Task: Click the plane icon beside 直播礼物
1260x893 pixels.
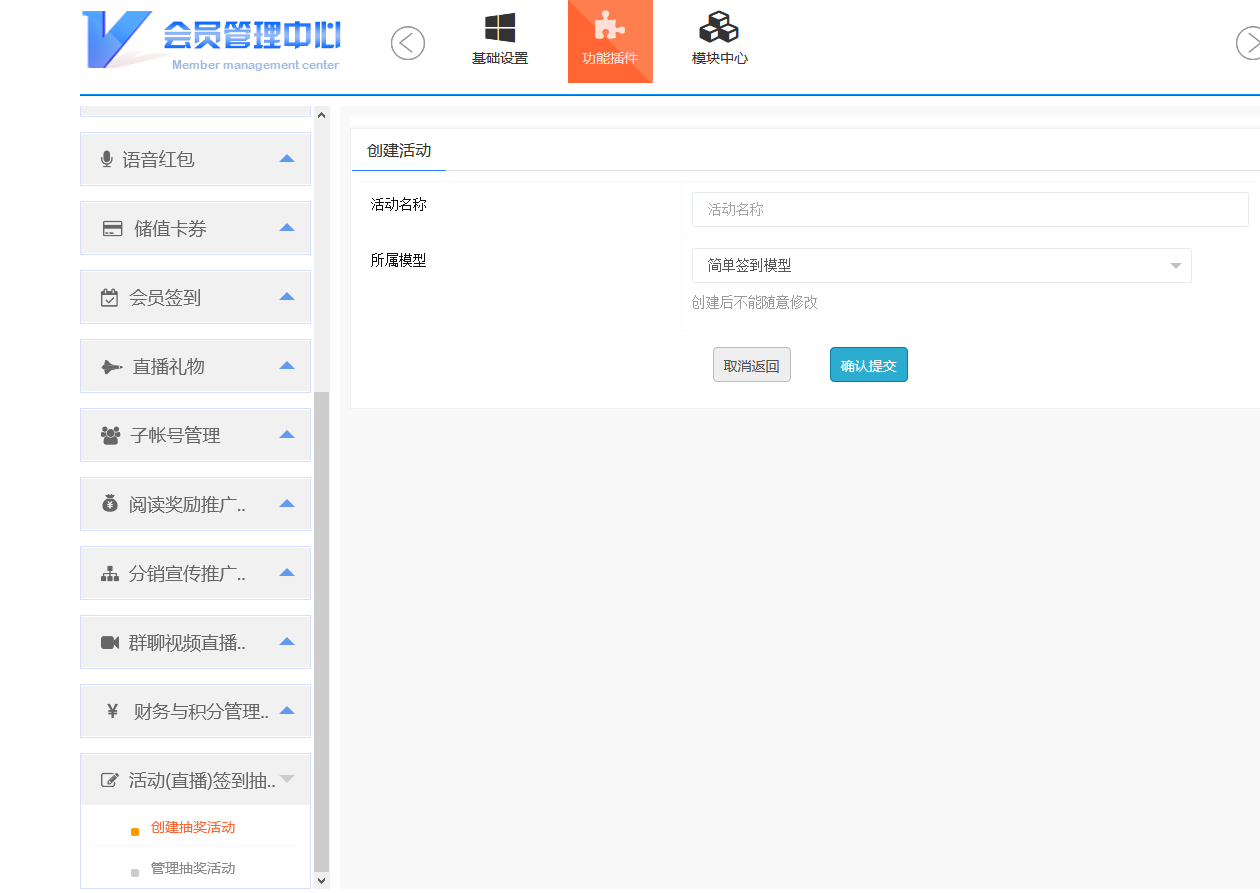Action: coord(112,367)
